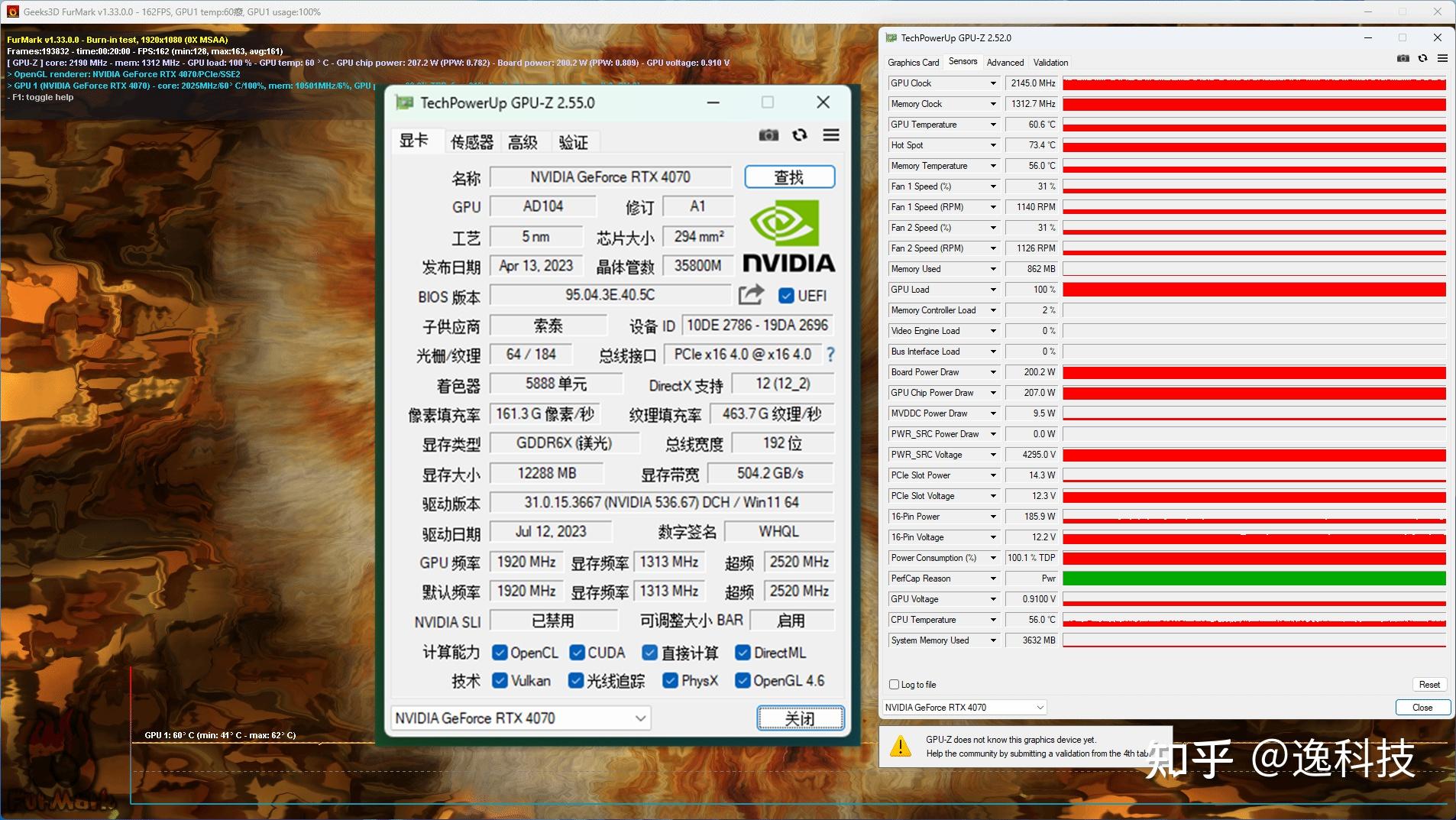This screenshot has width=1456, height=820.
Task: Click the Reset button in sensors window
Action: (1429, 685)
